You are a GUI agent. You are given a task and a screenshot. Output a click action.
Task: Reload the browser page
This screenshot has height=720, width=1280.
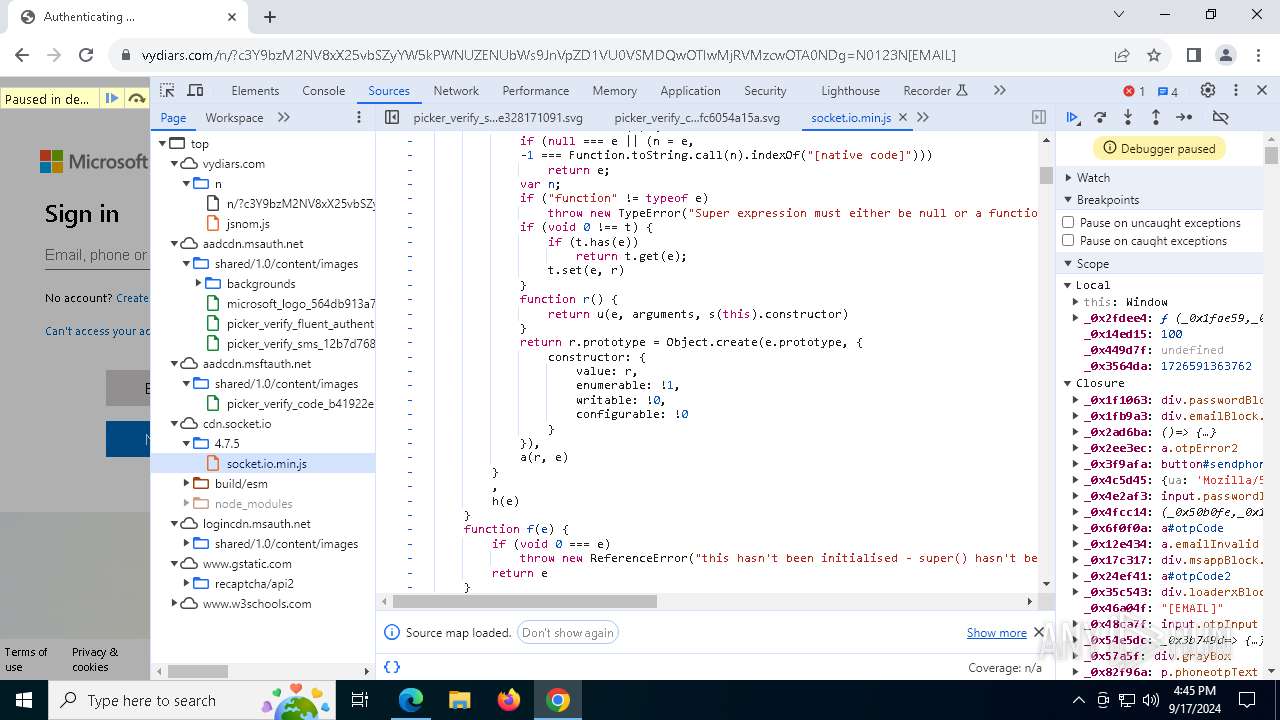[86, 55]
